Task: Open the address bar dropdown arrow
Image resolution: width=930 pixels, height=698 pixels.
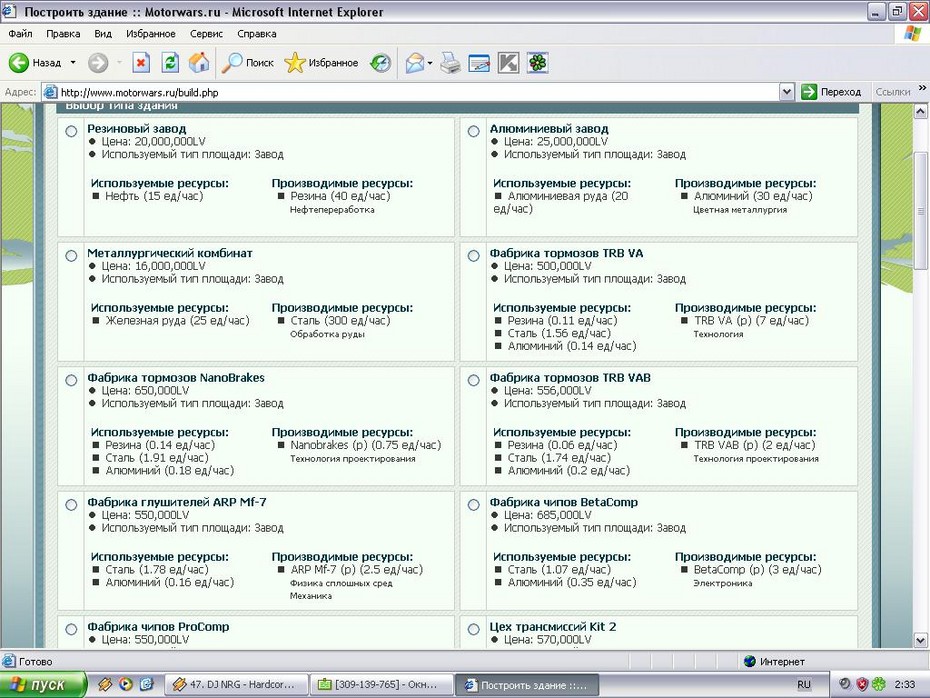Action: point(786,92)
